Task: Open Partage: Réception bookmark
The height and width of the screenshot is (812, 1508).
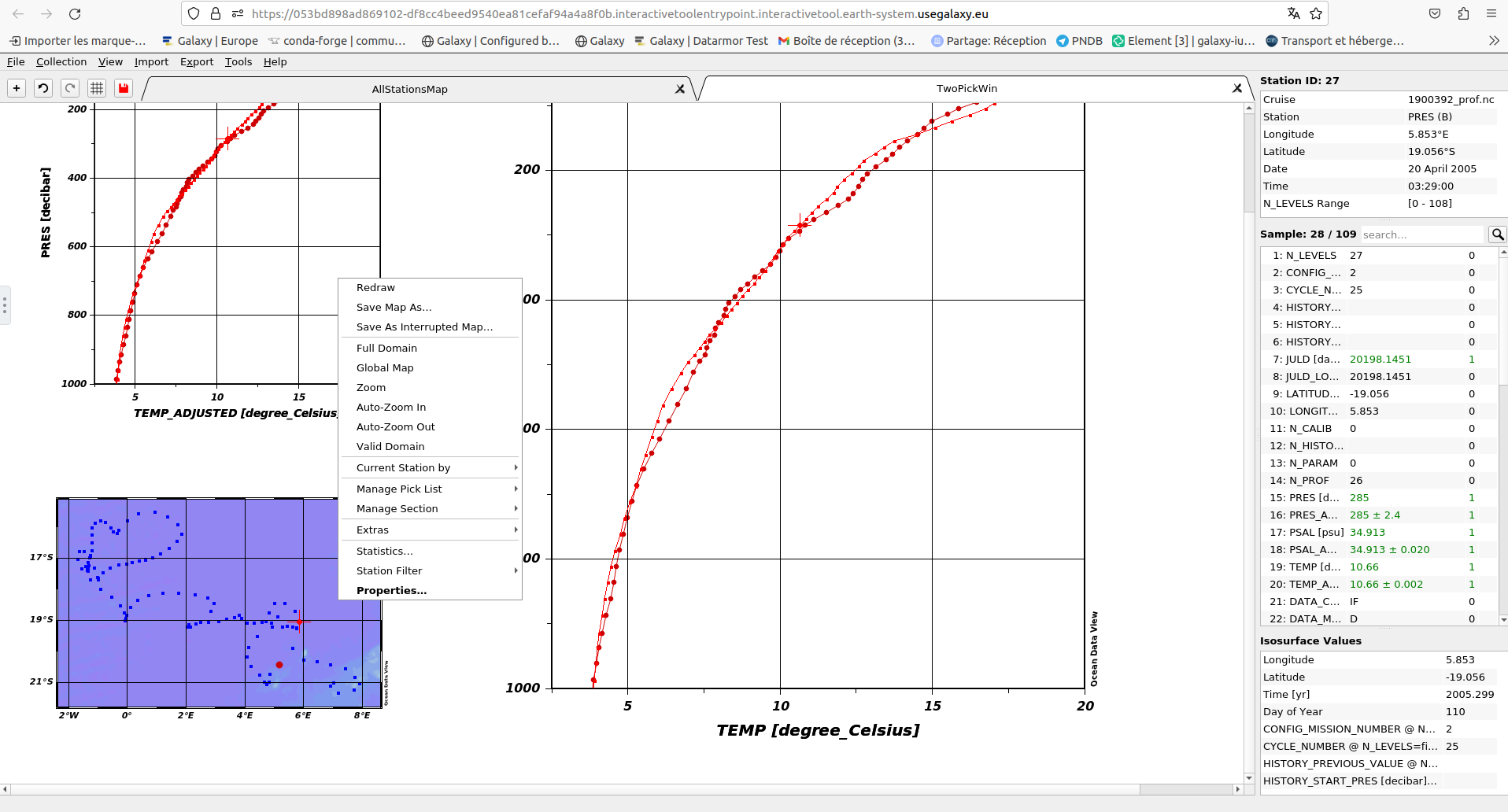Action: 989,41
